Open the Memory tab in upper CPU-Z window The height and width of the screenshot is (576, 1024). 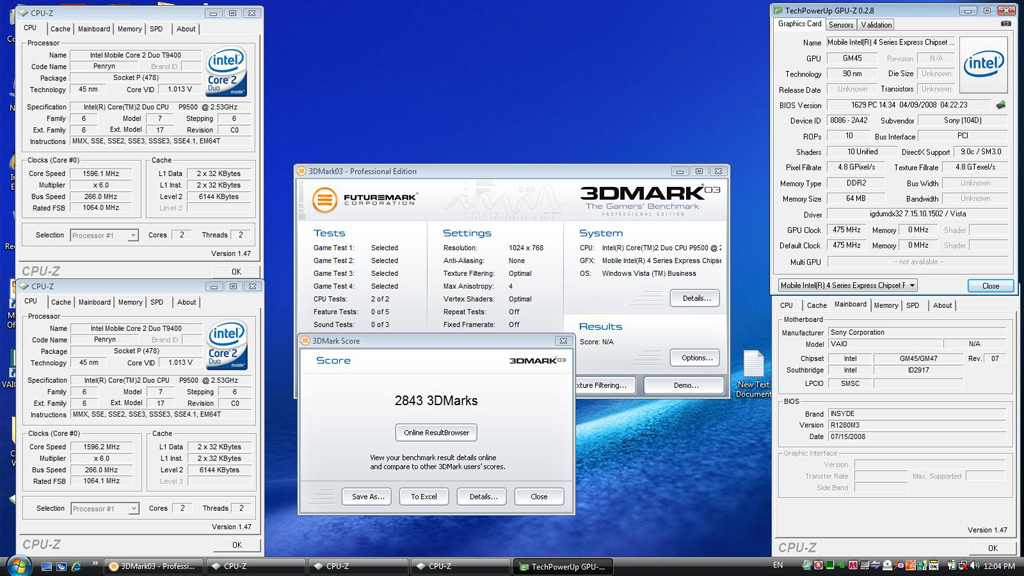coord(129,29)
